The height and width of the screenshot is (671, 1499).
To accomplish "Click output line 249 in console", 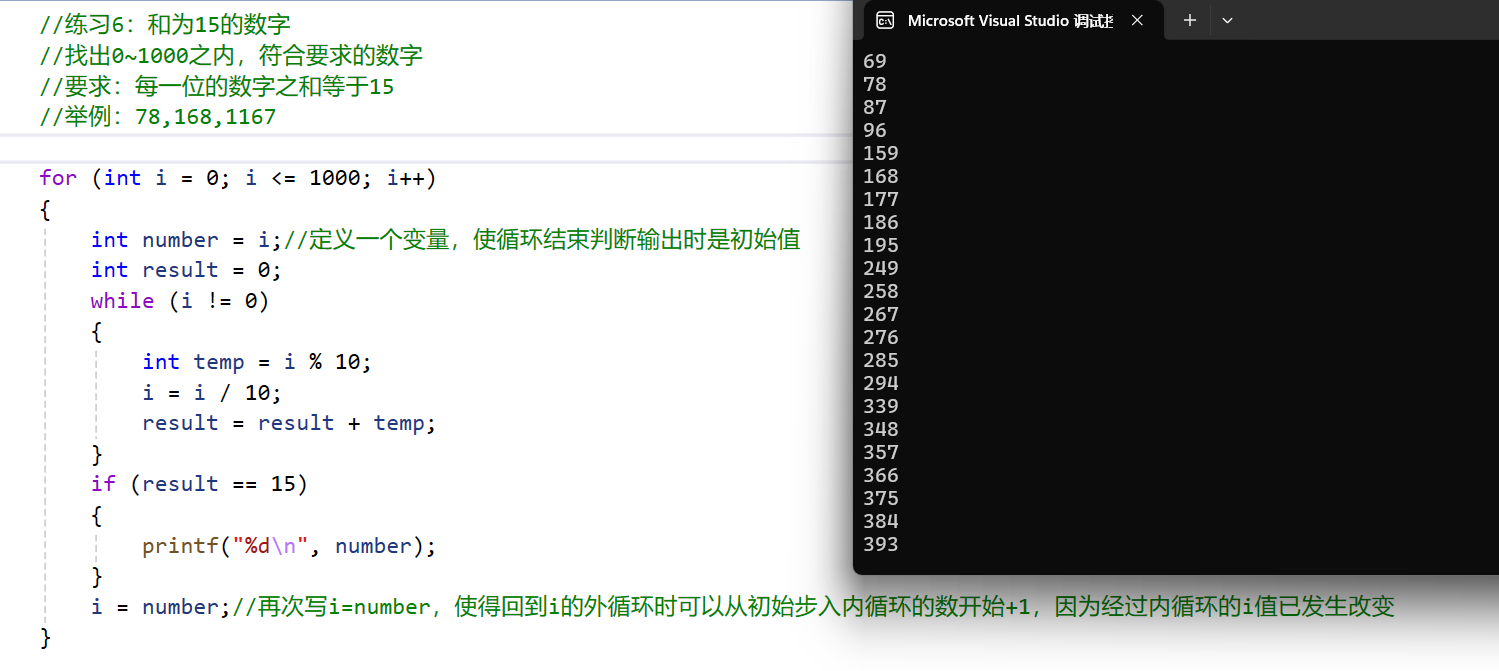I will [880, 268].
